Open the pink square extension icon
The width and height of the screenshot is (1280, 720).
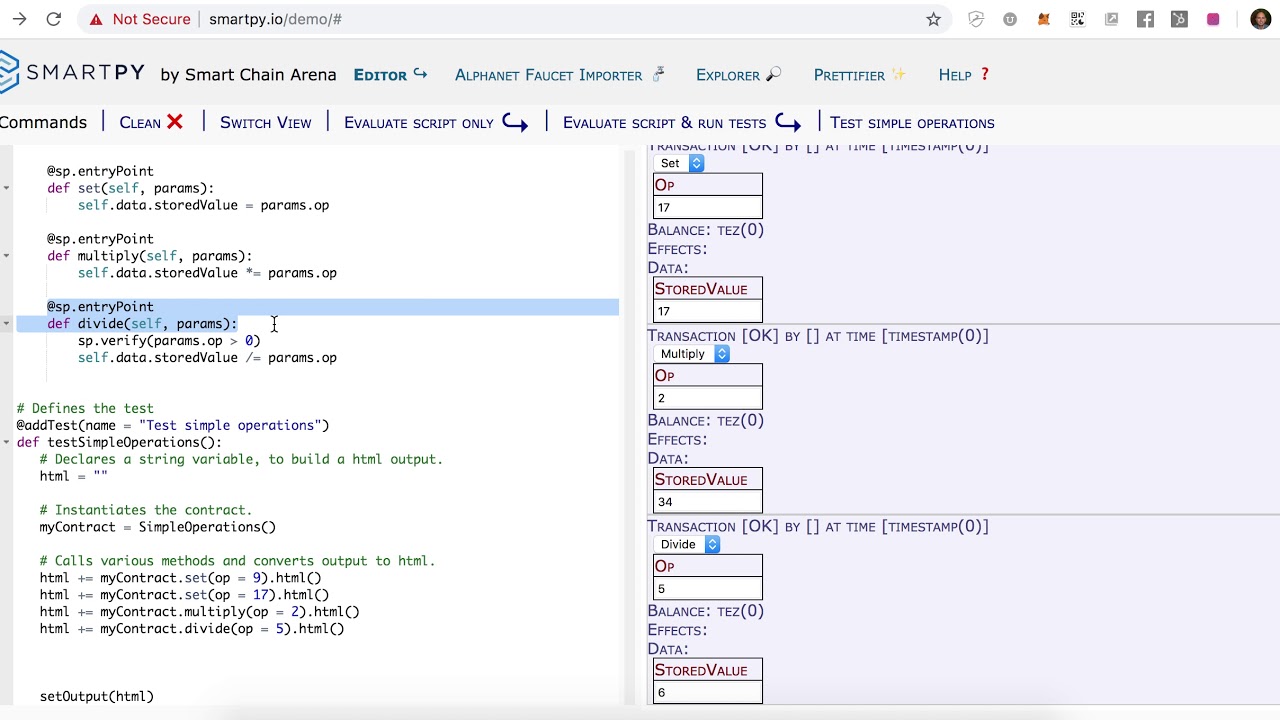pyautogui.click(x=1213, y=19)
